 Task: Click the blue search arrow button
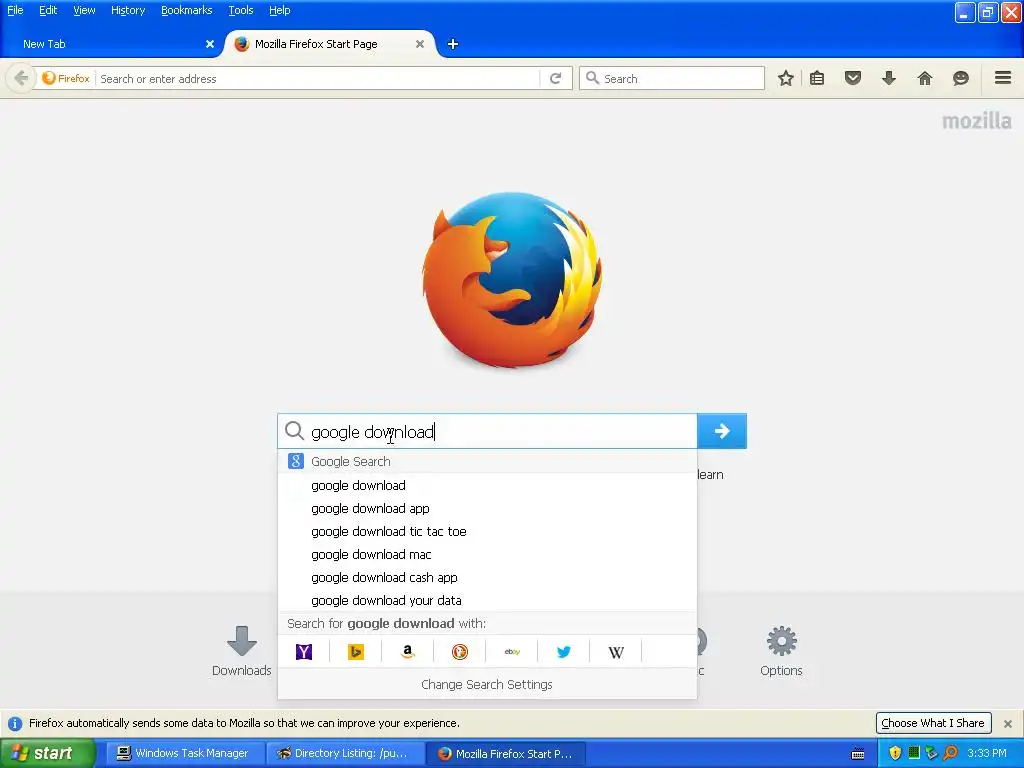722,431
